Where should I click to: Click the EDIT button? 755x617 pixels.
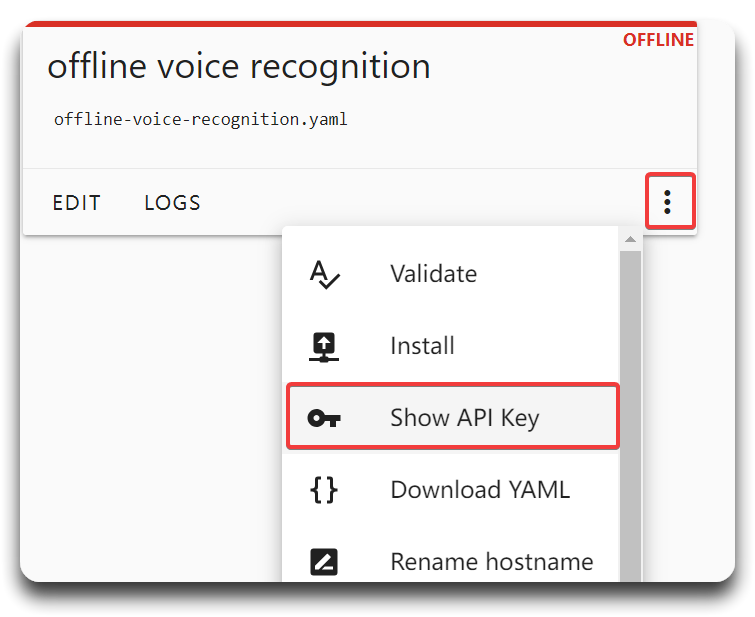tap(77, 203)
